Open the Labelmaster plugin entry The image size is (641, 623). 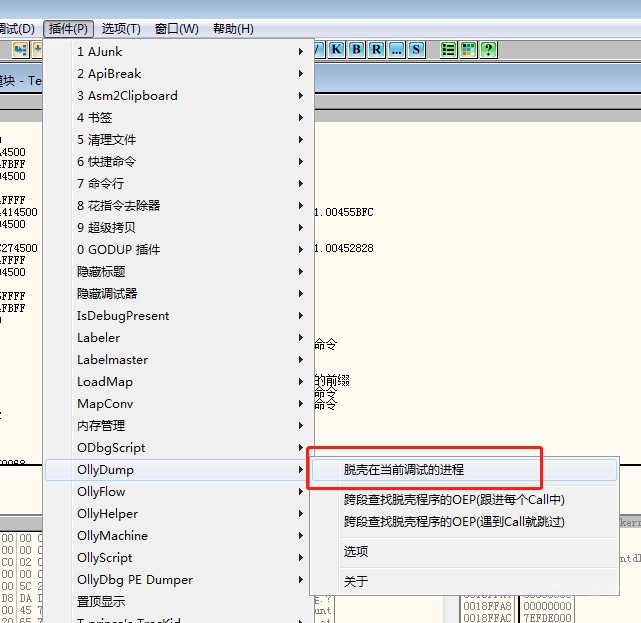(179, 360)
